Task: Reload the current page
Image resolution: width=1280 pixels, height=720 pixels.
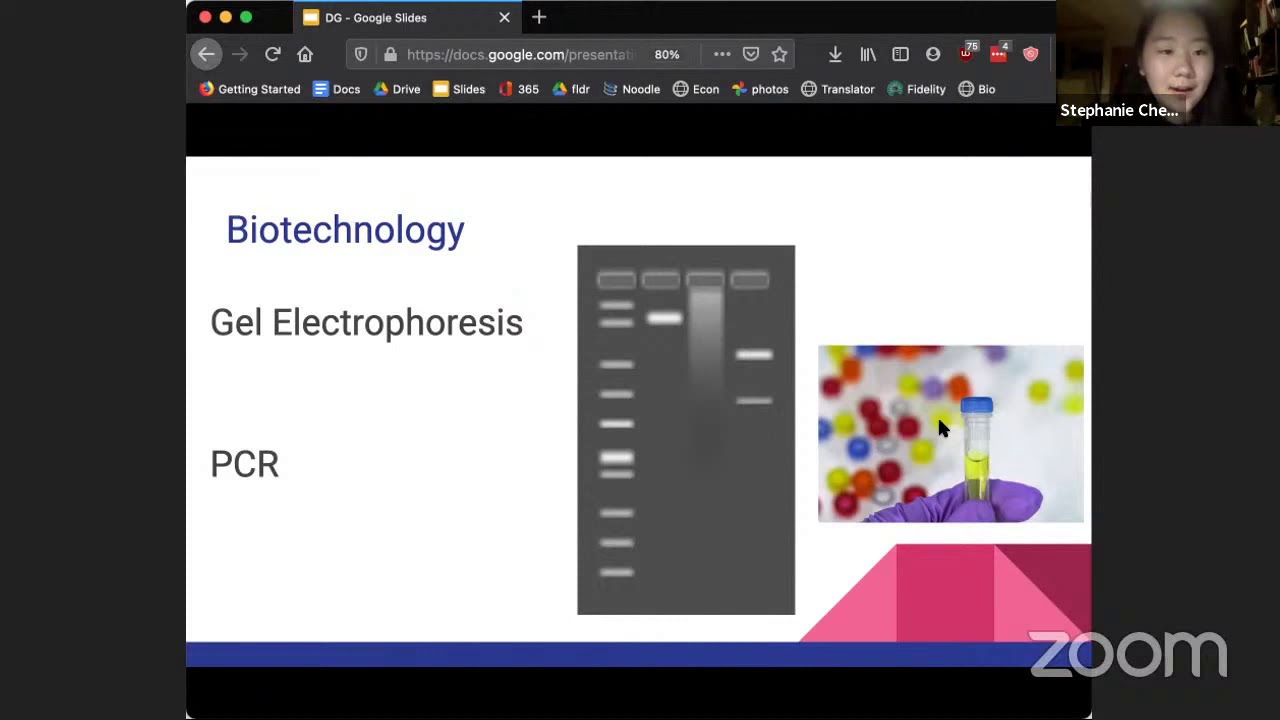Action: [272, 54]
